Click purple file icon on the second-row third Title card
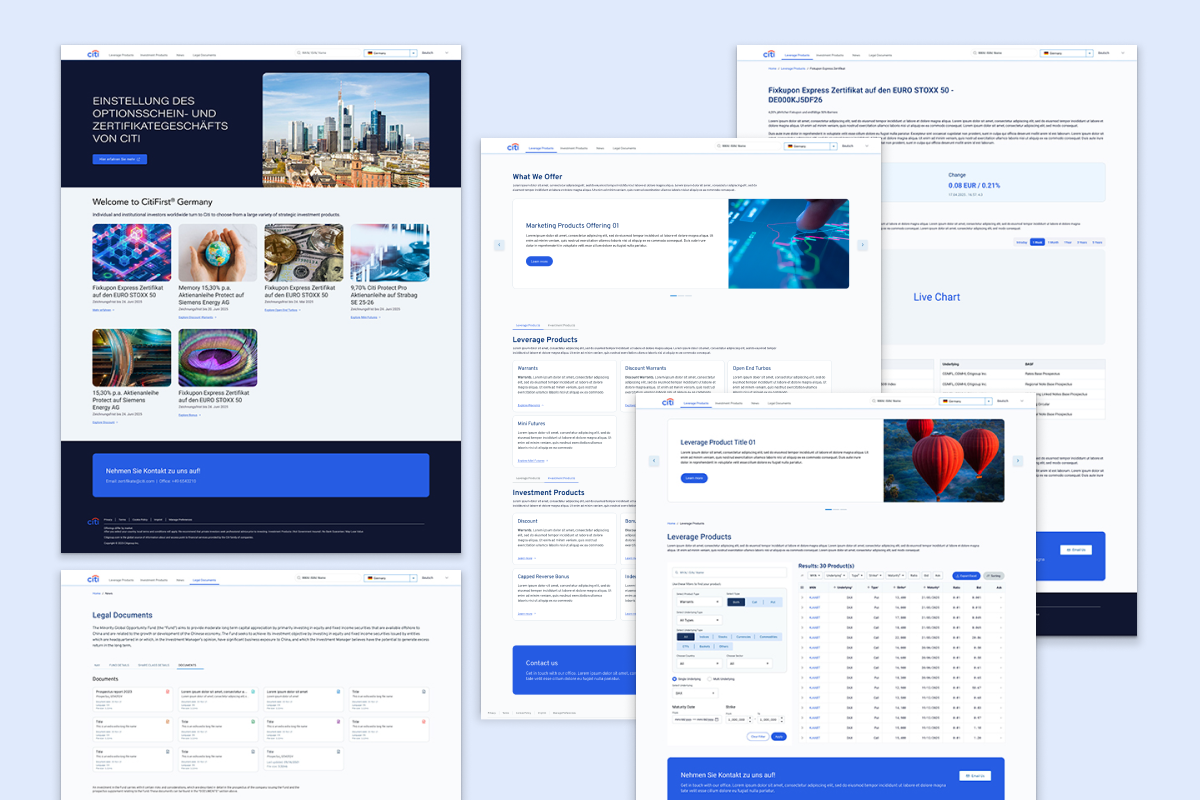 click(x=338, y=722)
